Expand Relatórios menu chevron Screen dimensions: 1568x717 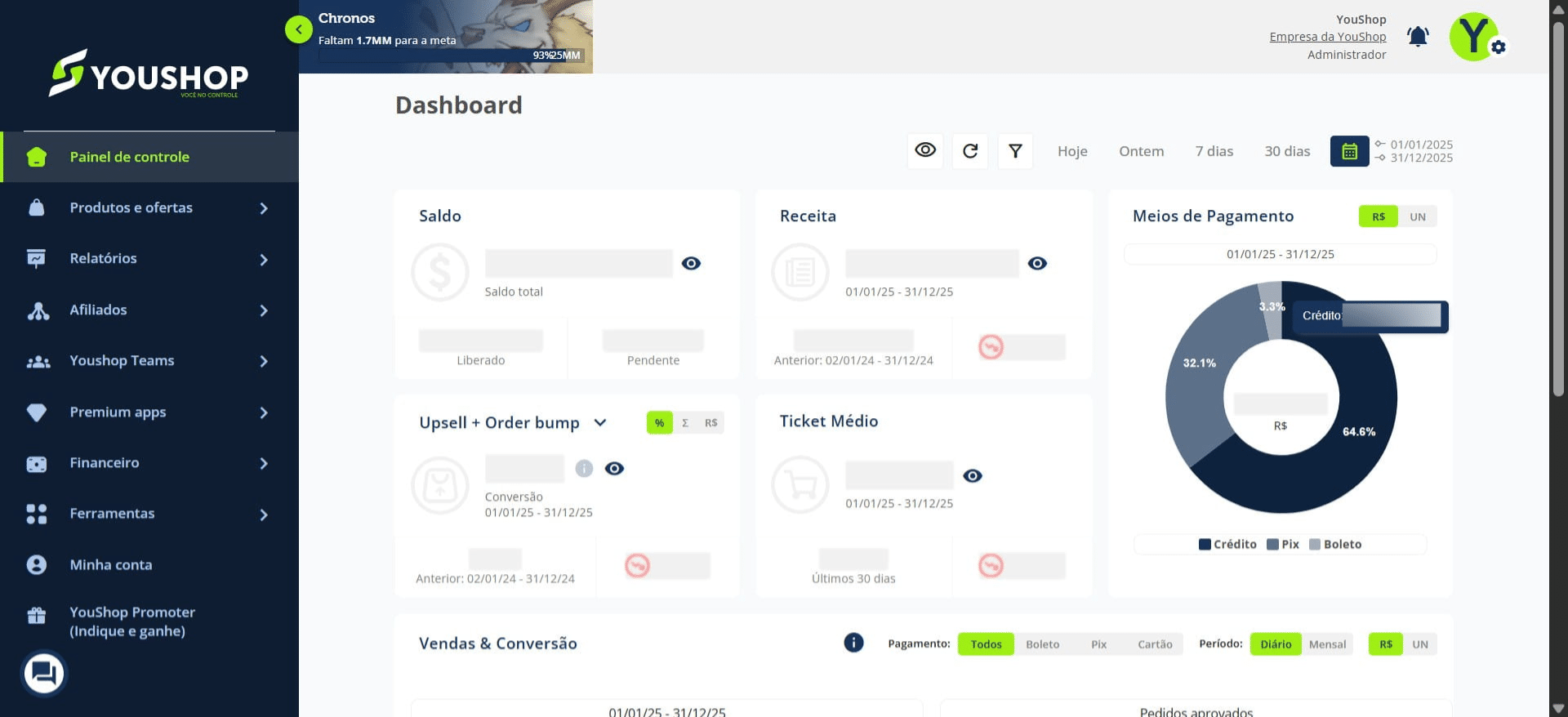coord(264,260)
